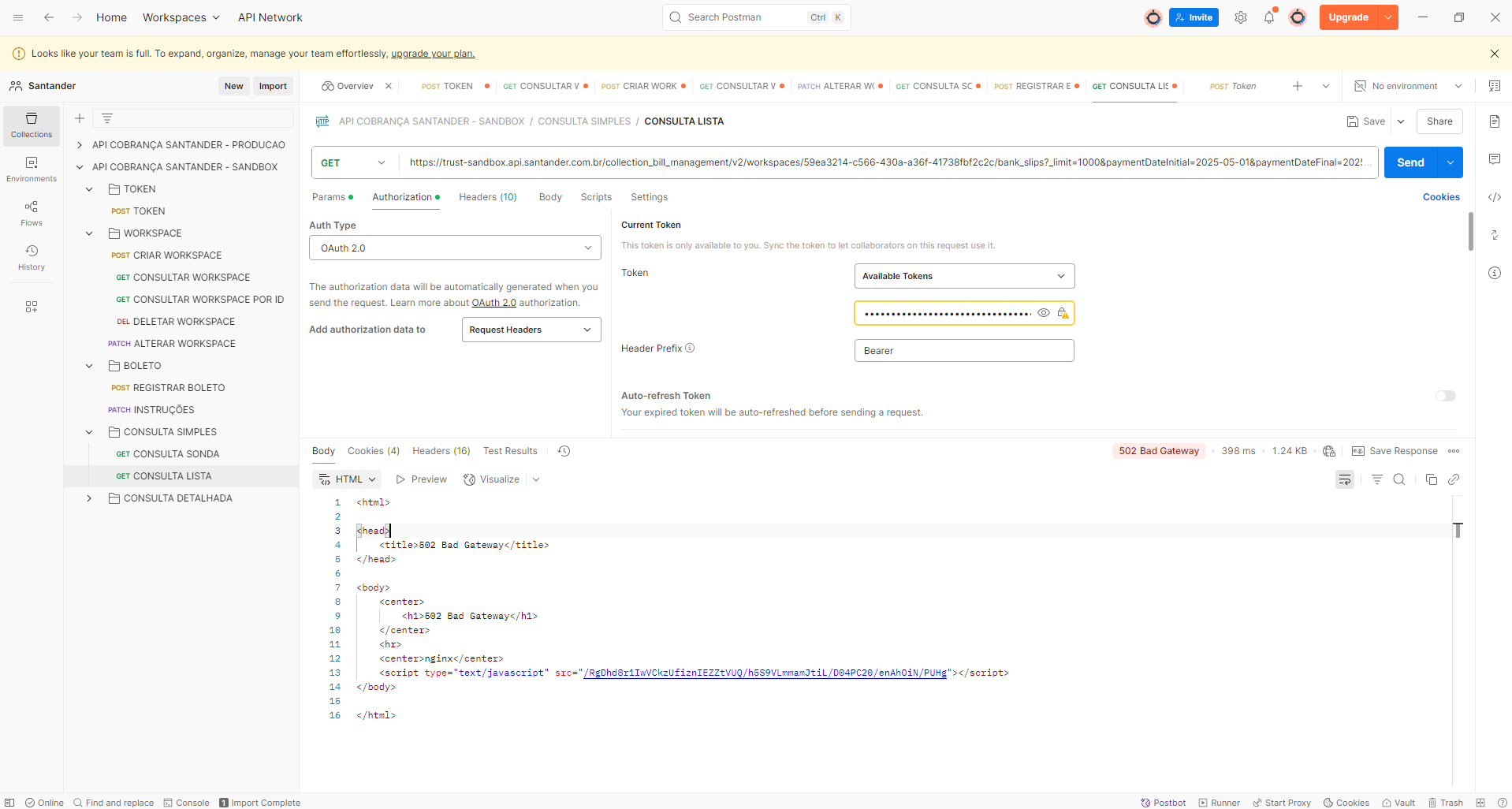Viewport: 1512px width, 809px height.
Task: Click the network globe icon beside response size
Action: 1329,451
